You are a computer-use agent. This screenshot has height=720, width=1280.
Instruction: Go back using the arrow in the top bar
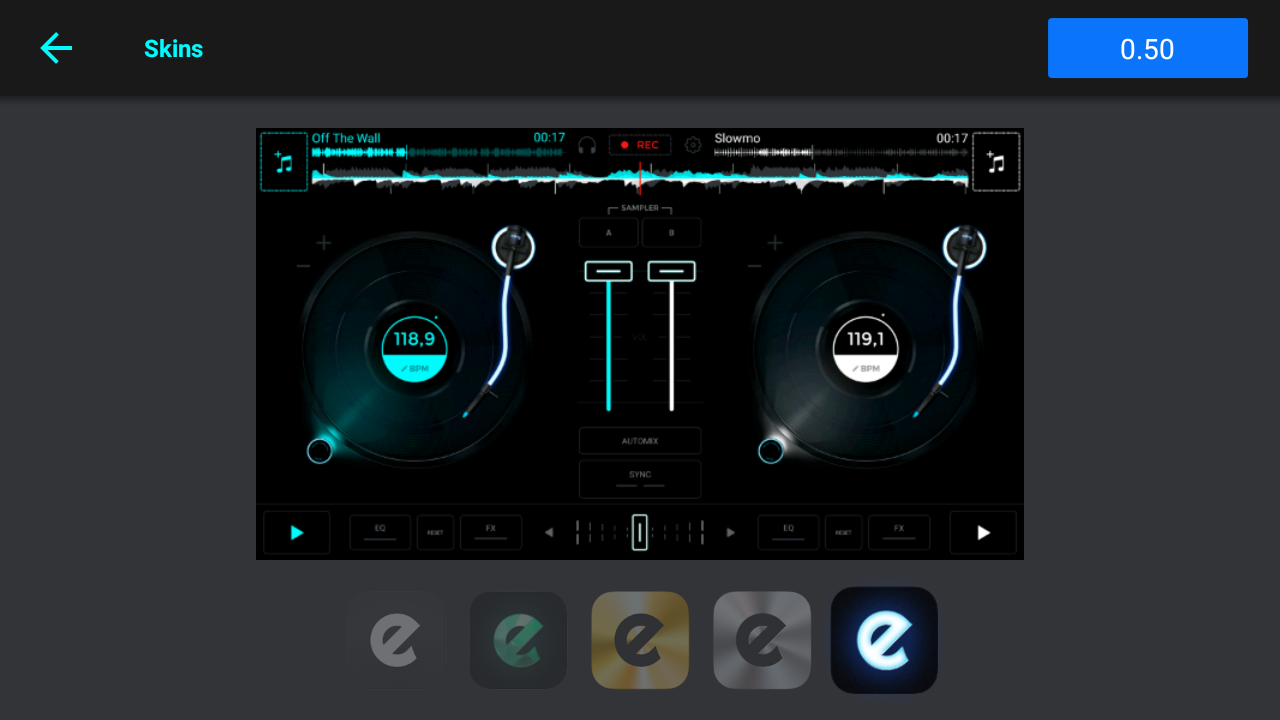56,48
